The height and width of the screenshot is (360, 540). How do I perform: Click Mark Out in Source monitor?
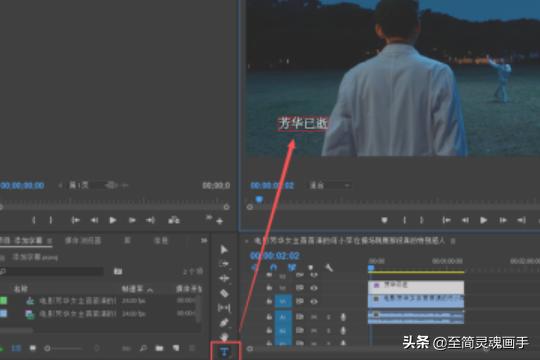(51, 220)
